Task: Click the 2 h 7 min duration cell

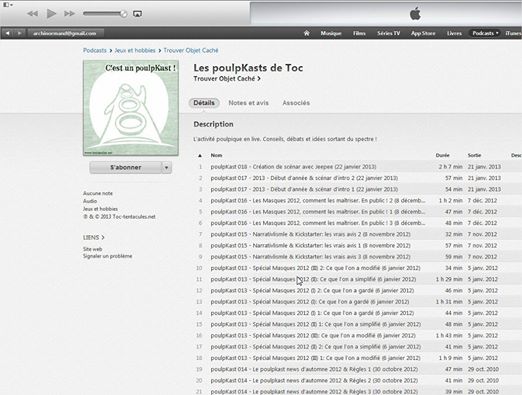Action: pos(450,167)
